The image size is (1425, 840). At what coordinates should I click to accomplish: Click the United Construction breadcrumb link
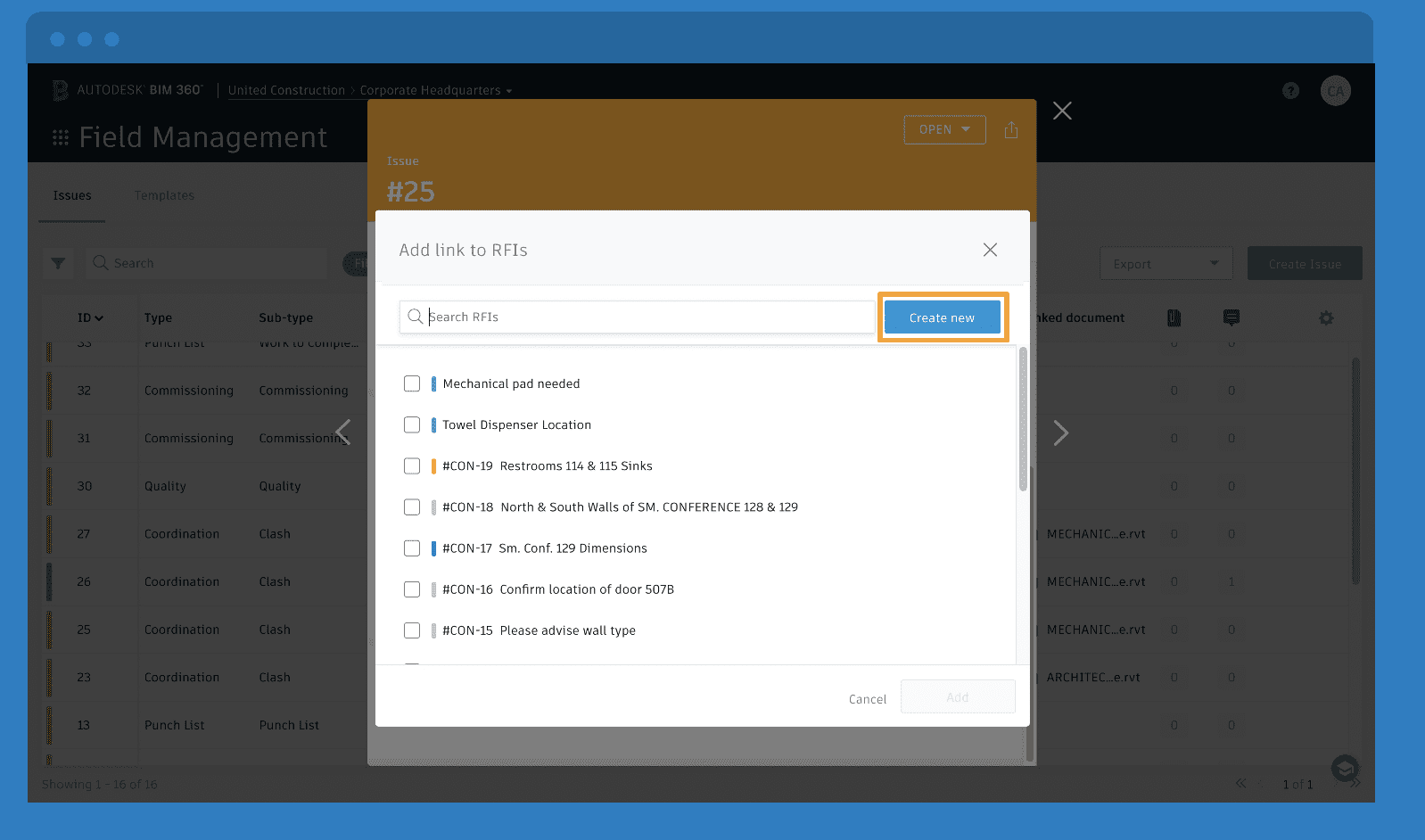click(286, 90)
